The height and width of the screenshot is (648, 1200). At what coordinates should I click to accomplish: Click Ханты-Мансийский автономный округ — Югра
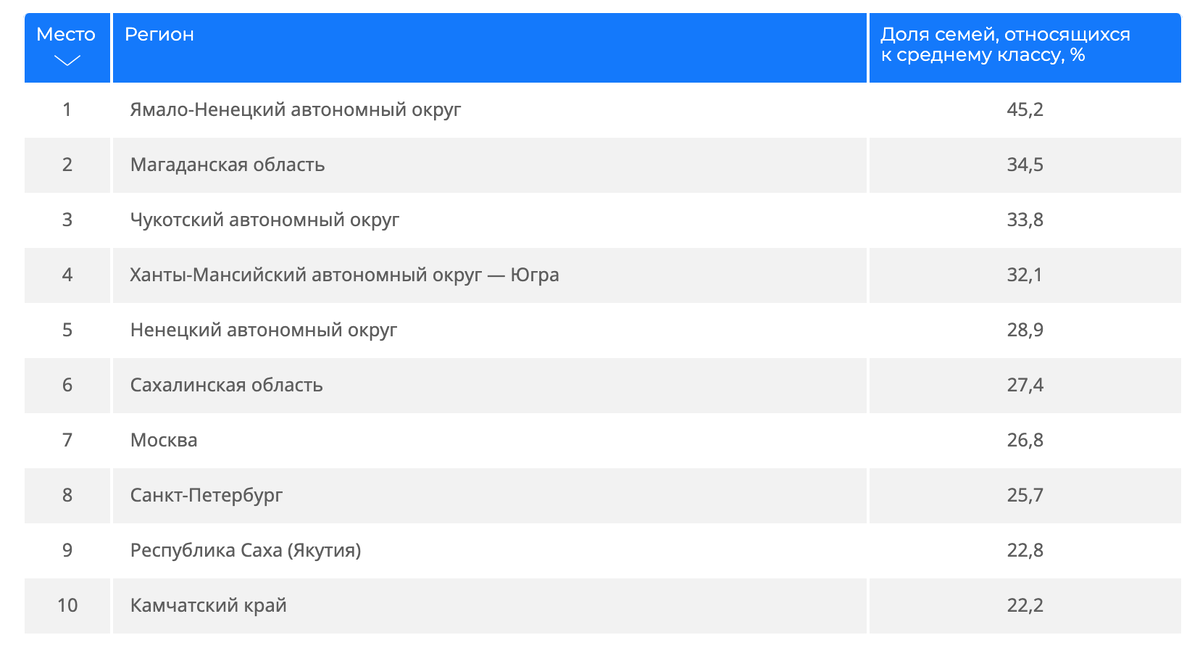(345, 275)
